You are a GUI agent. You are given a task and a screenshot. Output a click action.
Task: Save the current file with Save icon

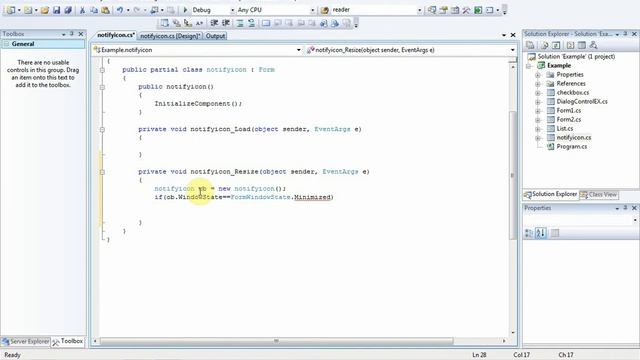(56, 10)
